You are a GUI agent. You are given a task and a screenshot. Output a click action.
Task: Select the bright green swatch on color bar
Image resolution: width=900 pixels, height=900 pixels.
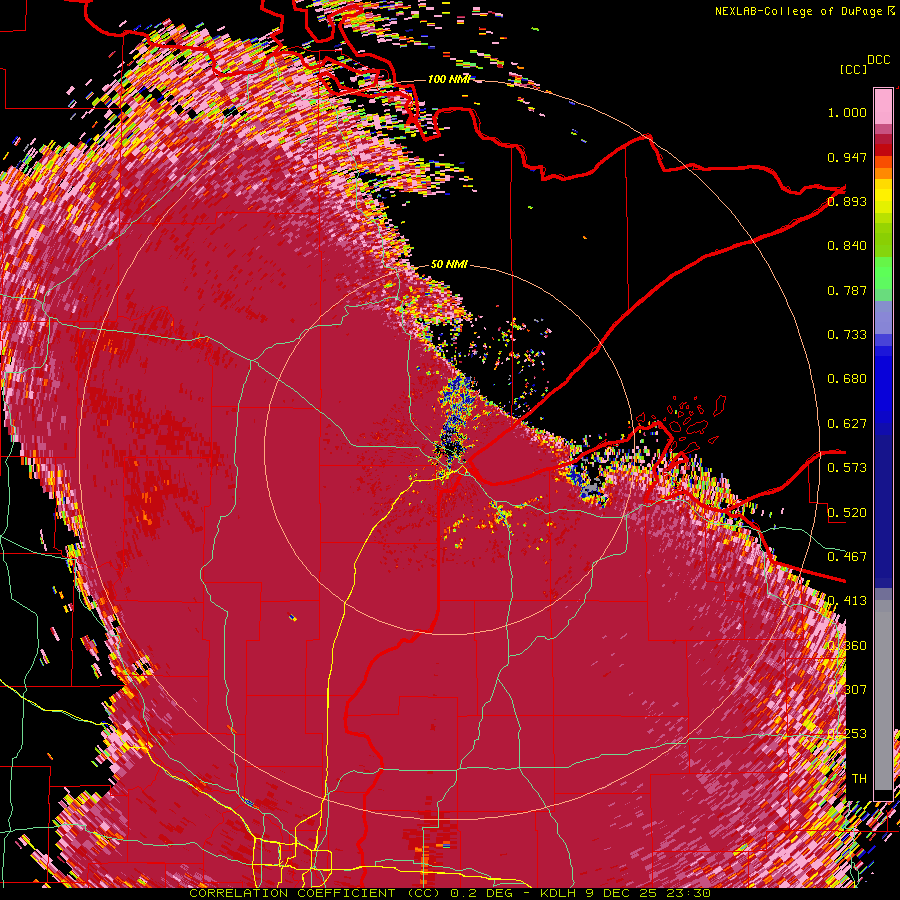point(883,273)
